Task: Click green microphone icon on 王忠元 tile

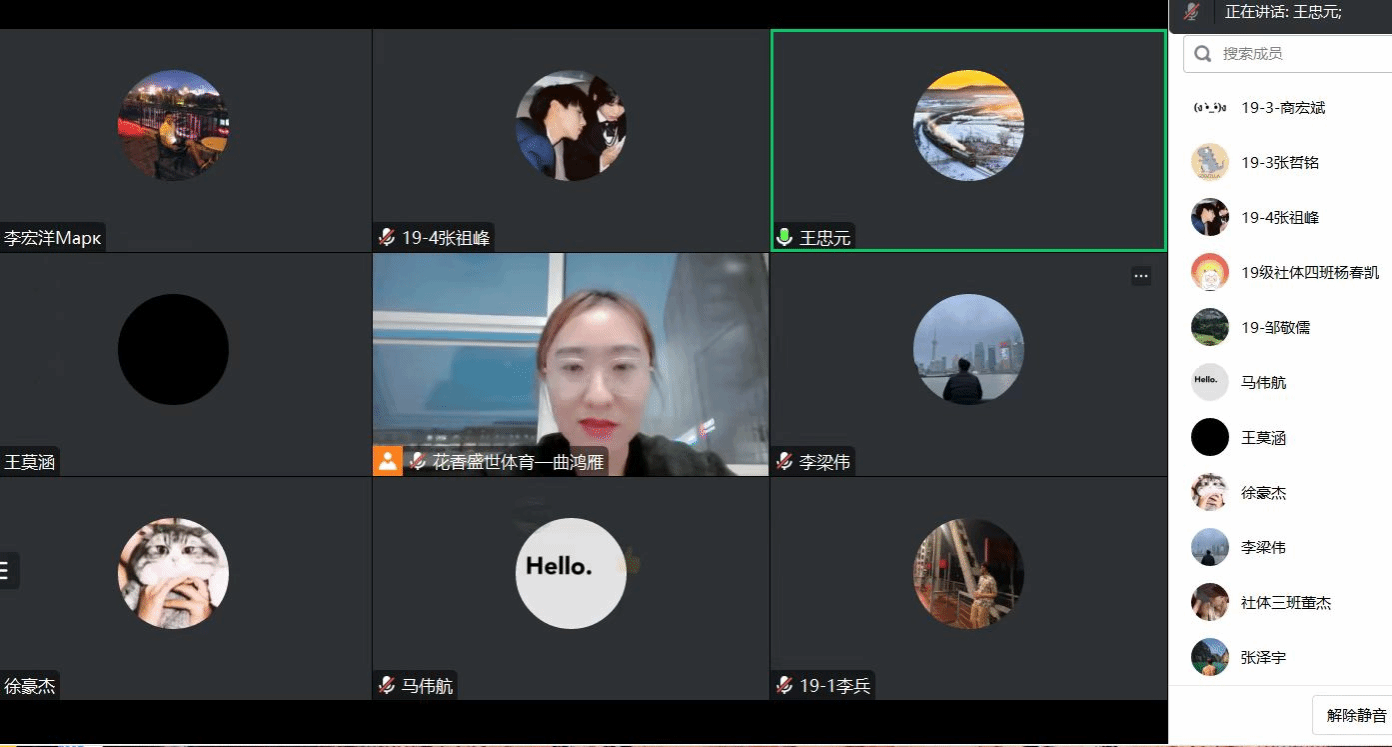Action: coord(785,238)
